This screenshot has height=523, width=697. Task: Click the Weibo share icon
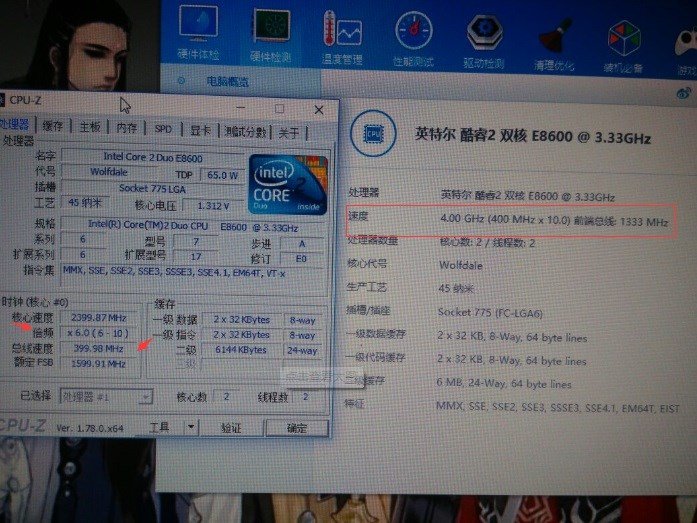[x=684, y=93]
